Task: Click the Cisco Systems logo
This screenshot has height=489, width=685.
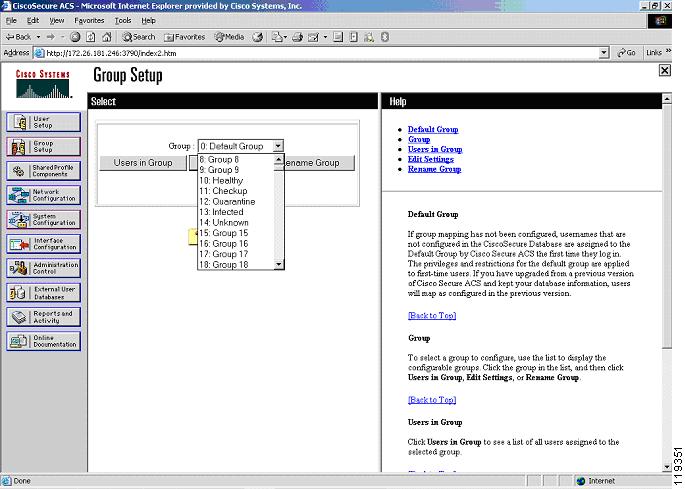Action: (43, 84)
